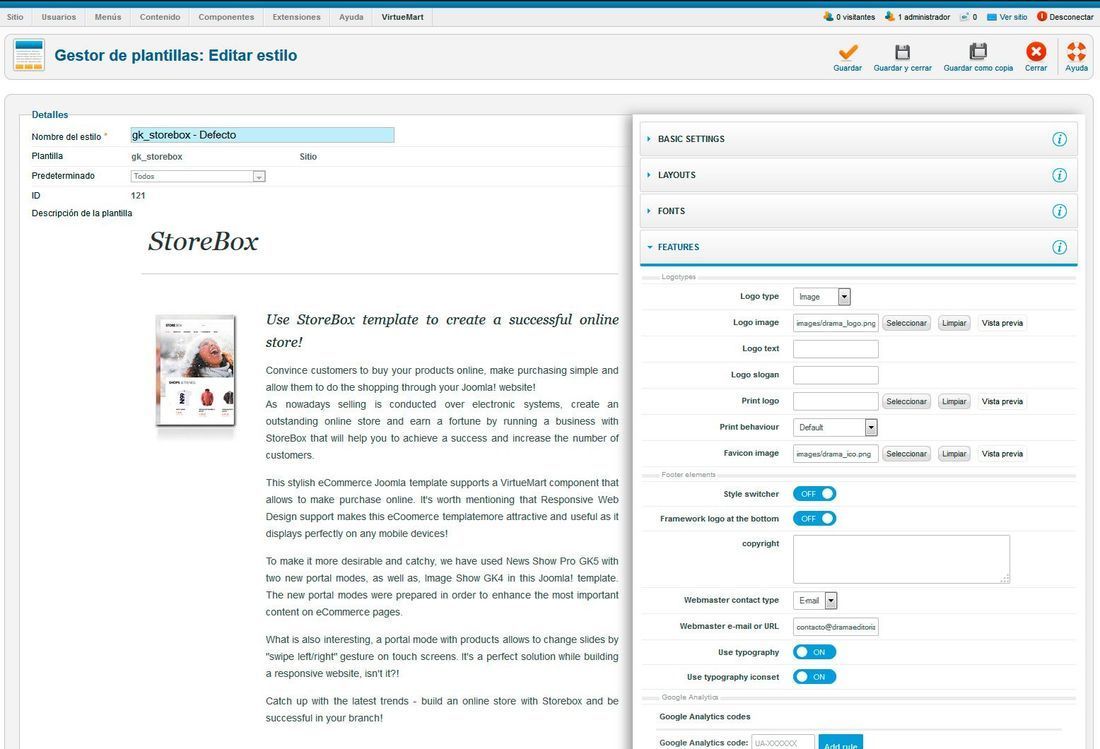The width and height of the screenshot is (1100, 749).
Task: Click the Basic Settings info icon
Action: click(x=1059, y=139)
